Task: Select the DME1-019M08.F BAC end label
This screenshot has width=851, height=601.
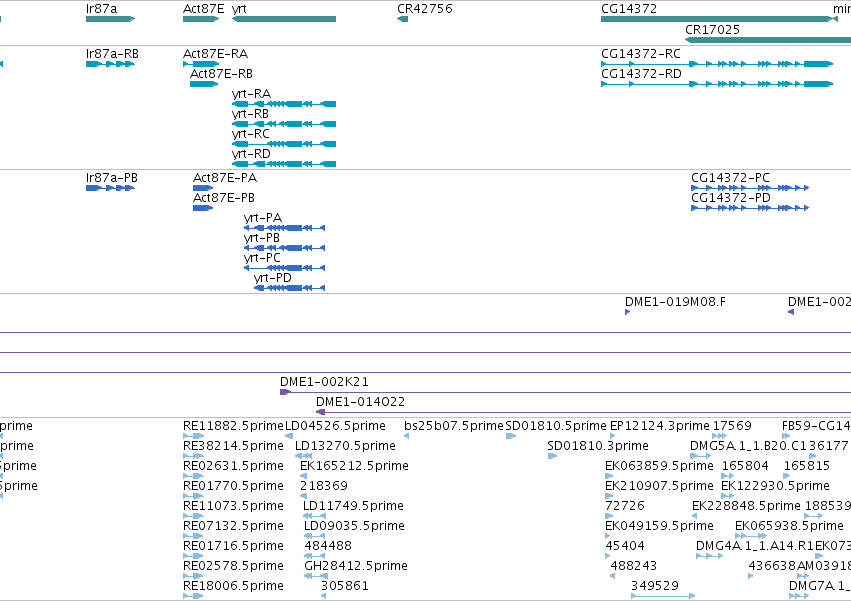Action: coord(675,302)
